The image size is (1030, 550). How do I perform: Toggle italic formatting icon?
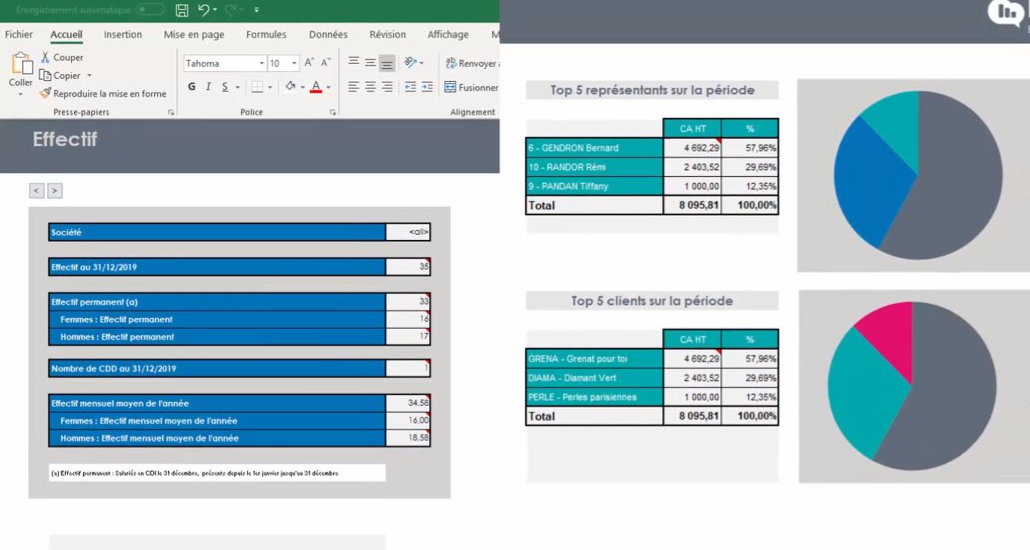coord(208,87)
